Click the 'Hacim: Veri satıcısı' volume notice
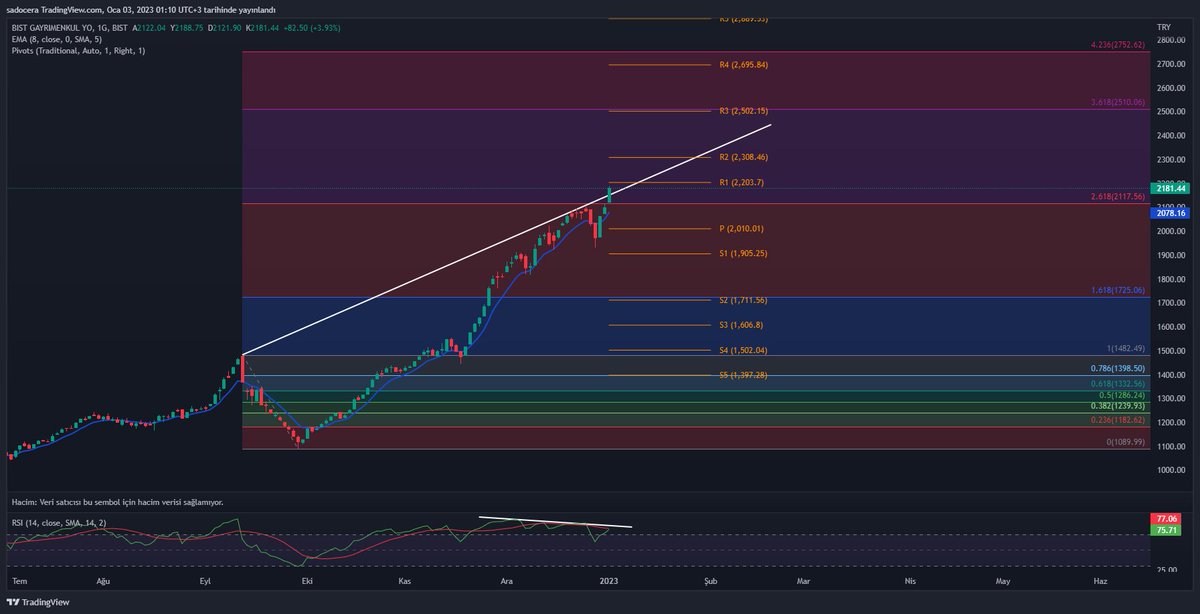 pos(117,502)
